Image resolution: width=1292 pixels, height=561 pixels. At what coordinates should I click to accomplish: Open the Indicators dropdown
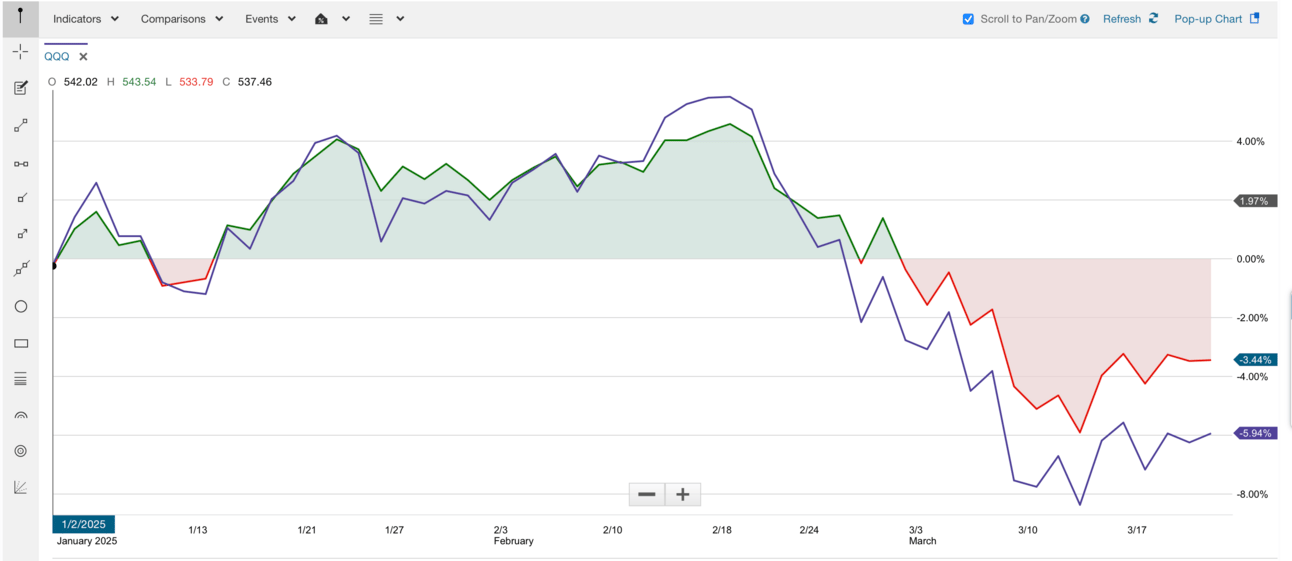click(85, 19)
